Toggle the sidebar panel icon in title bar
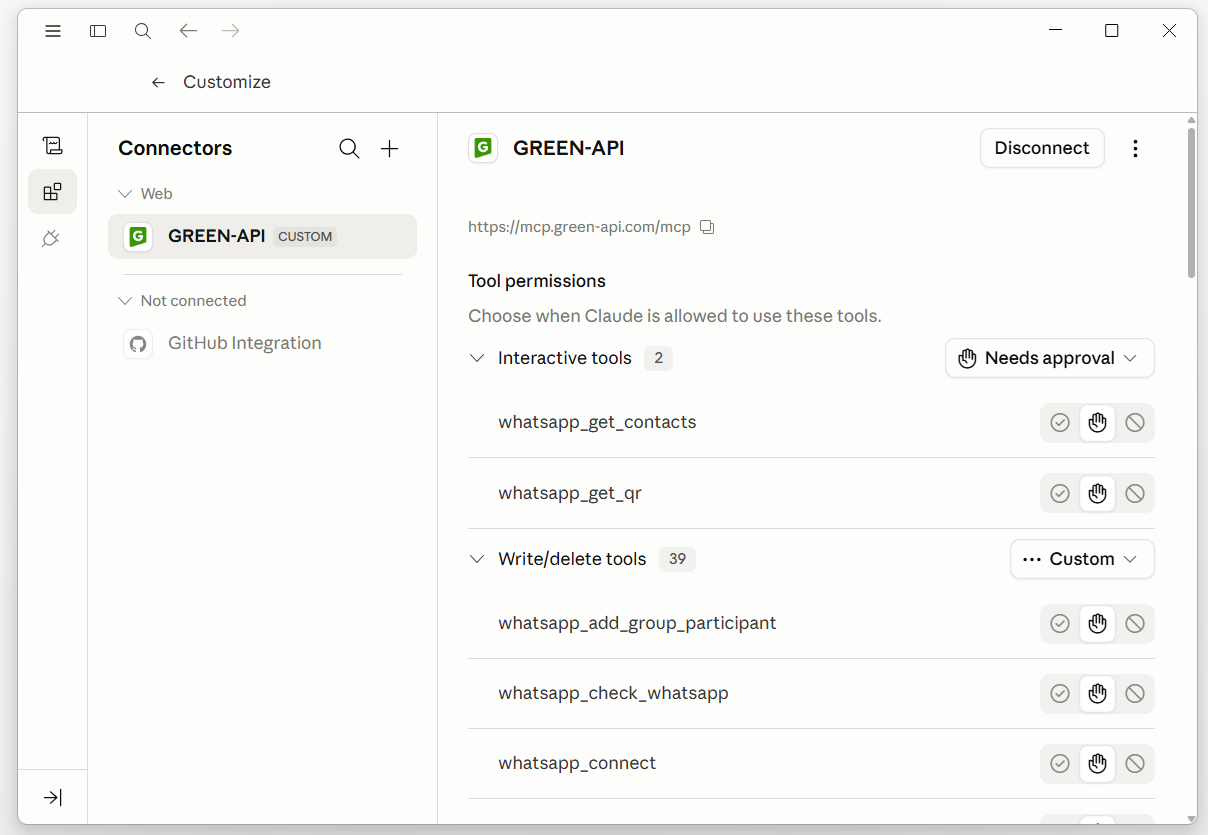Image resolution: width=1208 pixels, height=835 pixels. [x=98, y=31]
